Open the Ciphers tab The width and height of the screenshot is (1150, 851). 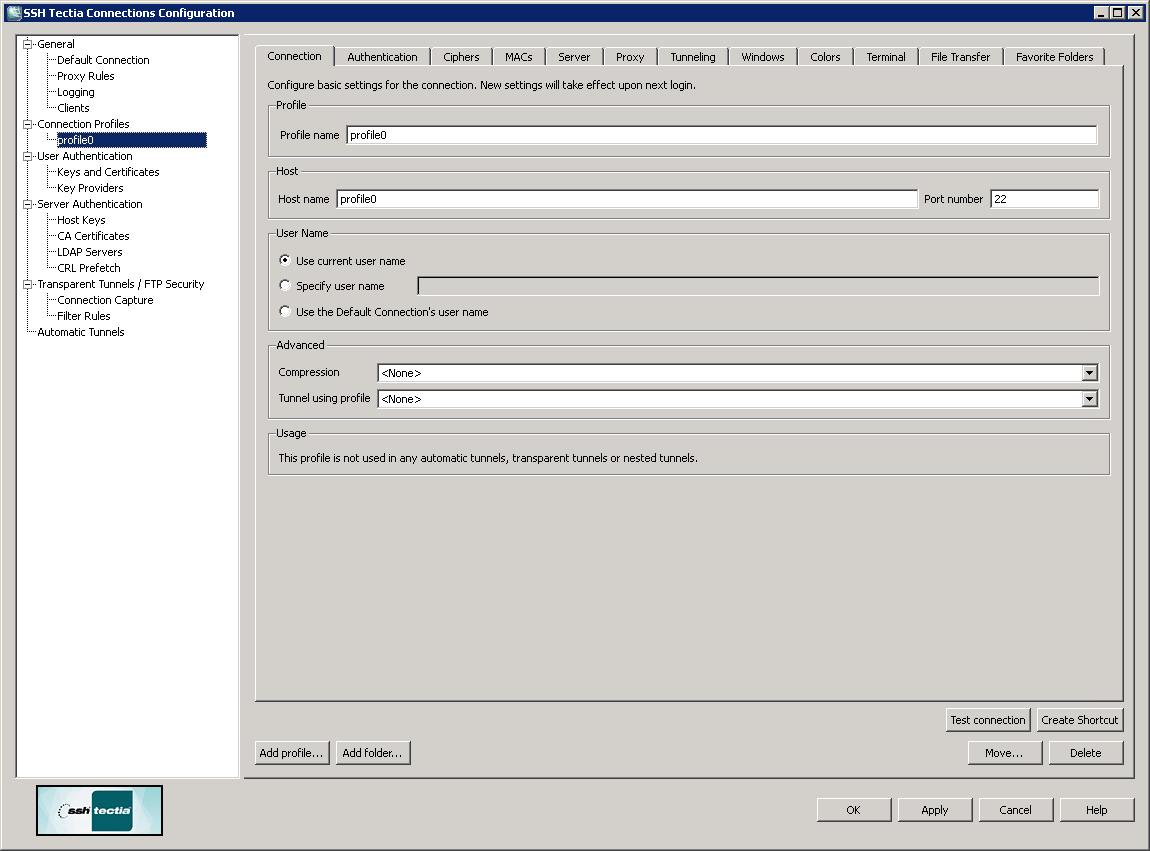461,57
